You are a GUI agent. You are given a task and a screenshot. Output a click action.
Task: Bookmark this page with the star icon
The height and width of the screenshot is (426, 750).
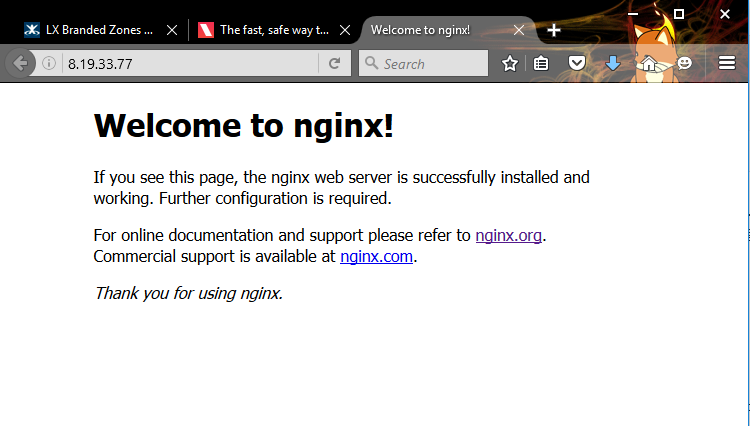[510, 63]
